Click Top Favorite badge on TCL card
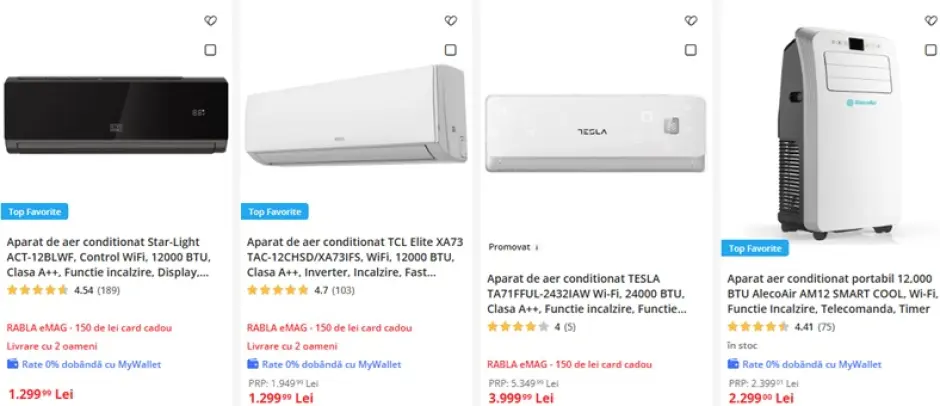 coord(275,212)
